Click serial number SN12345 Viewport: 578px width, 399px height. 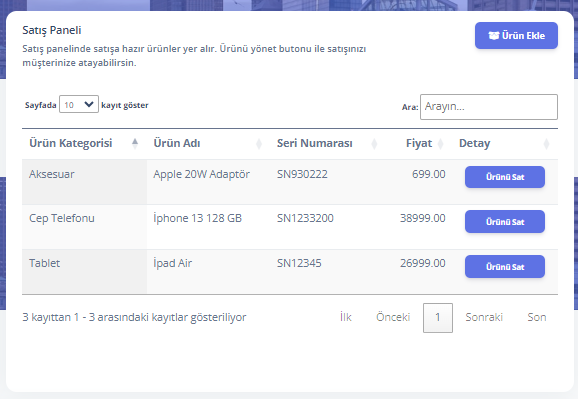[x=299, y=263]
